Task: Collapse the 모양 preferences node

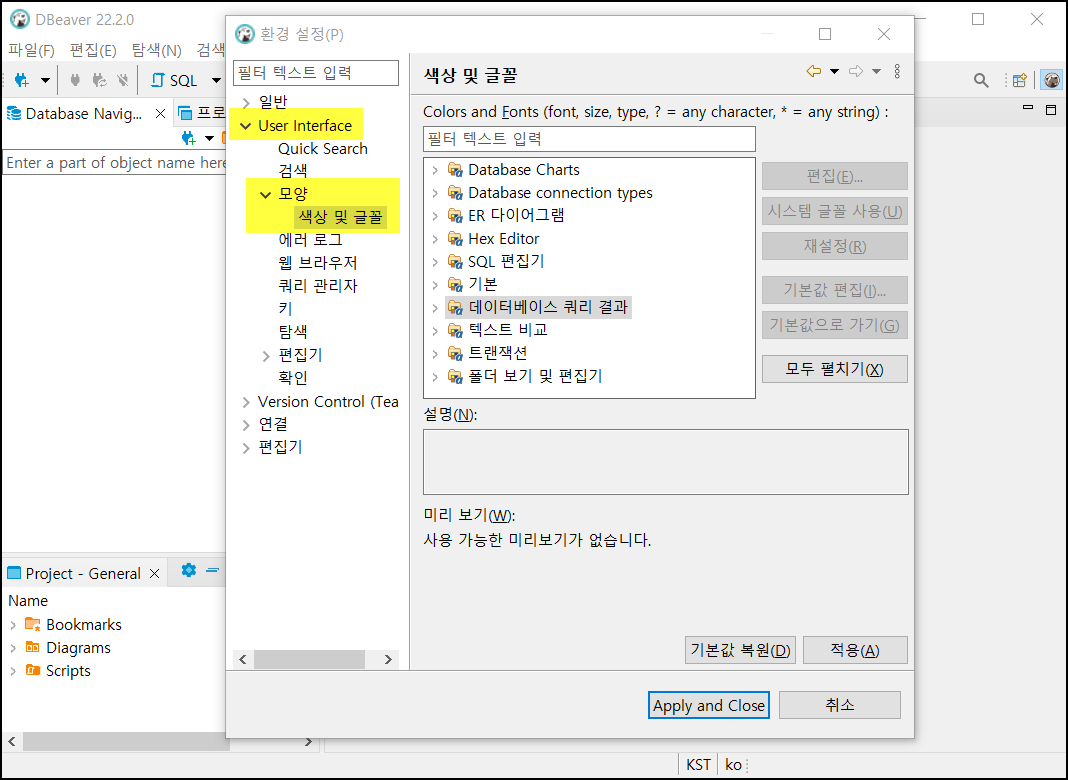Action: coord(266,195)
